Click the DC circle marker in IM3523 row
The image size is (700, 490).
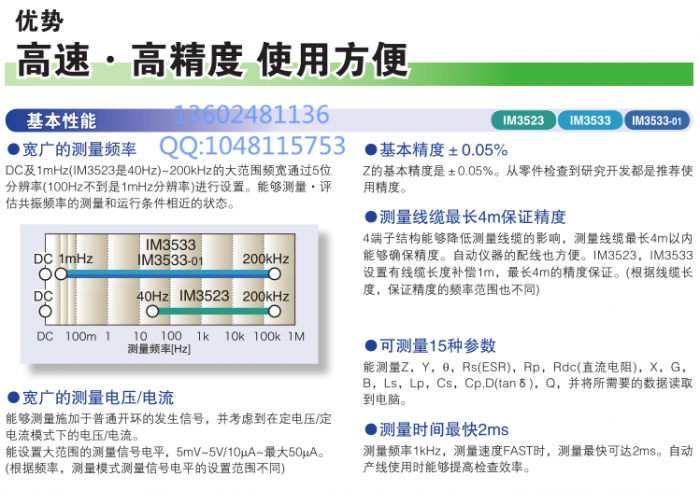coord(45,311)
